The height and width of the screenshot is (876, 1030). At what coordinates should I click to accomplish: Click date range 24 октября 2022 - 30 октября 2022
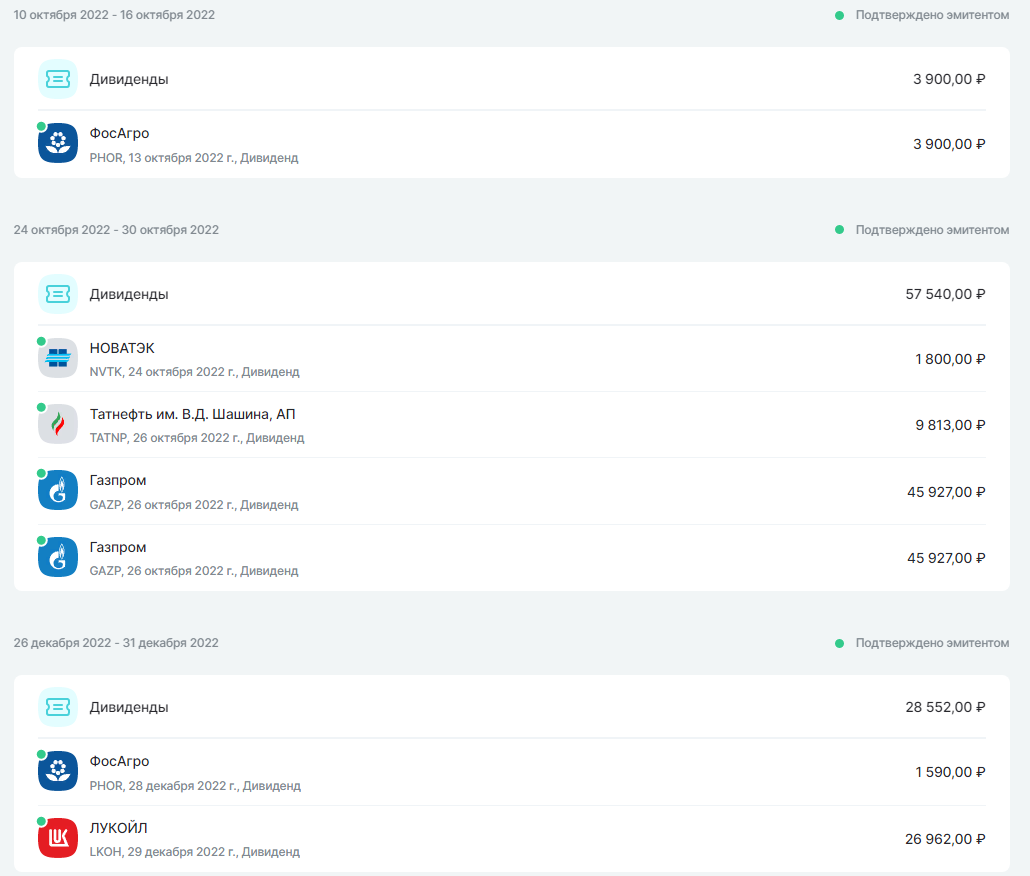[x=116, y=230]
